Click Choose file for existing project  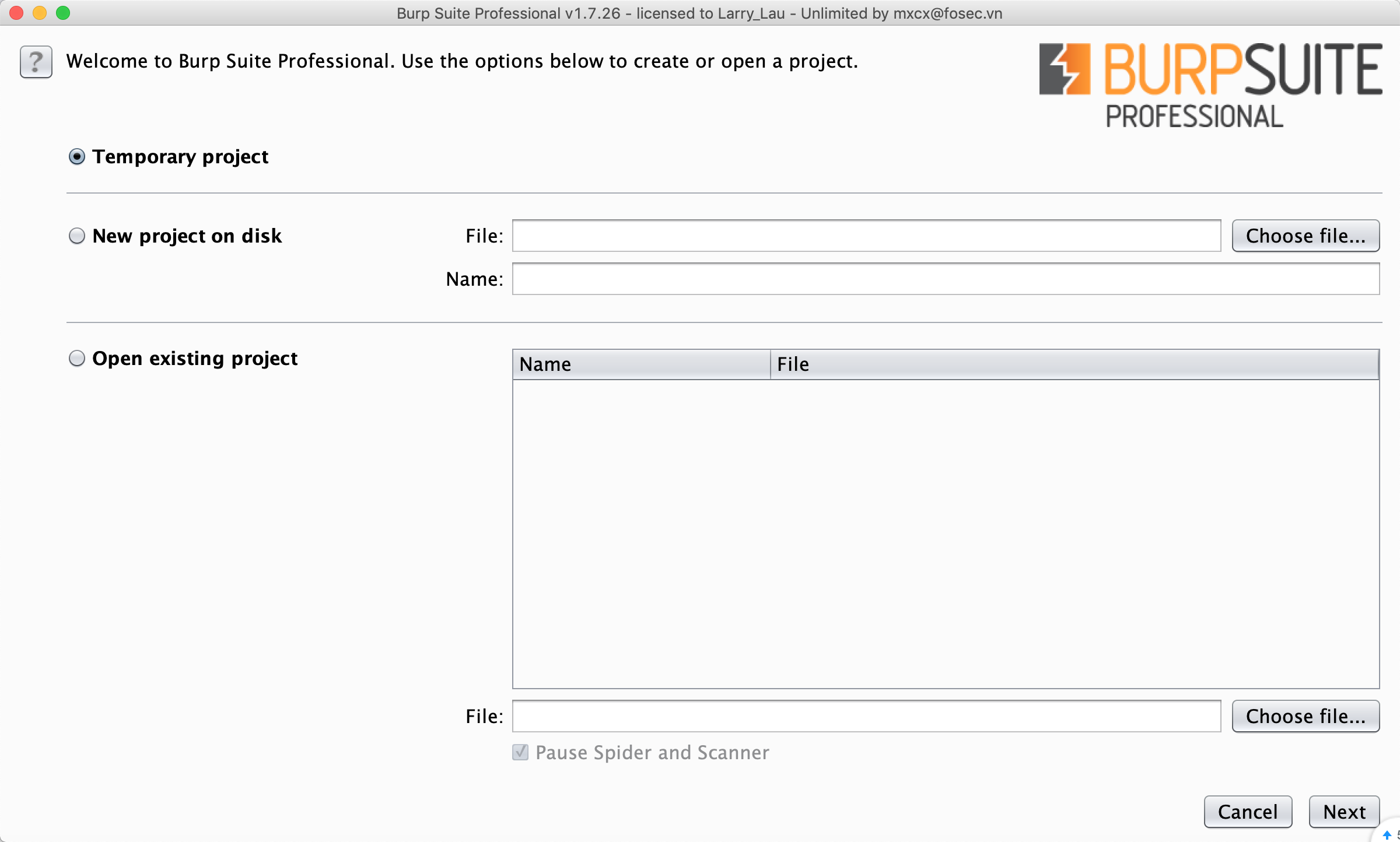pos(1305,716)
